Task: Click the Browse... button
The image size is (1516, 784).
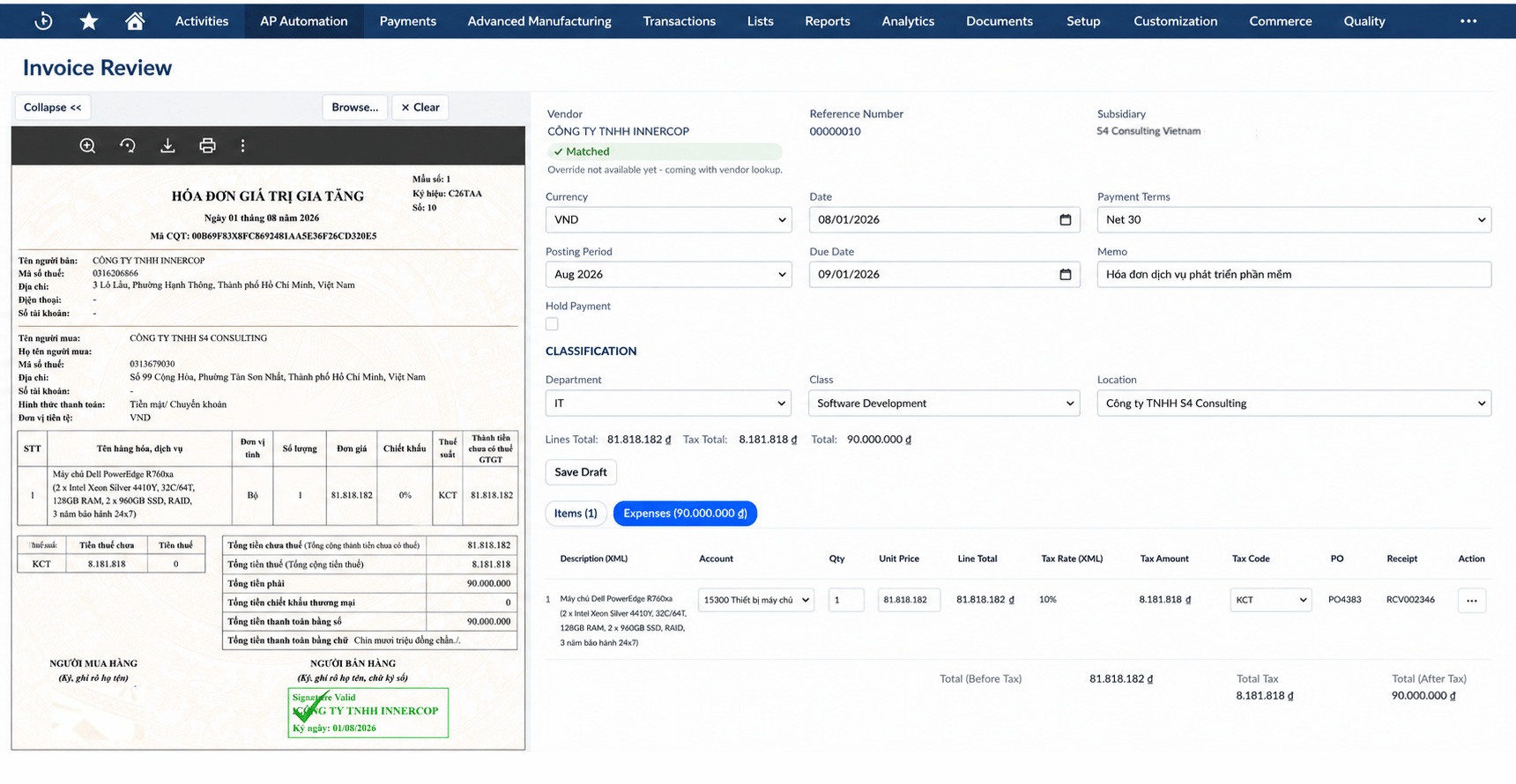Action: click(355, 107)
